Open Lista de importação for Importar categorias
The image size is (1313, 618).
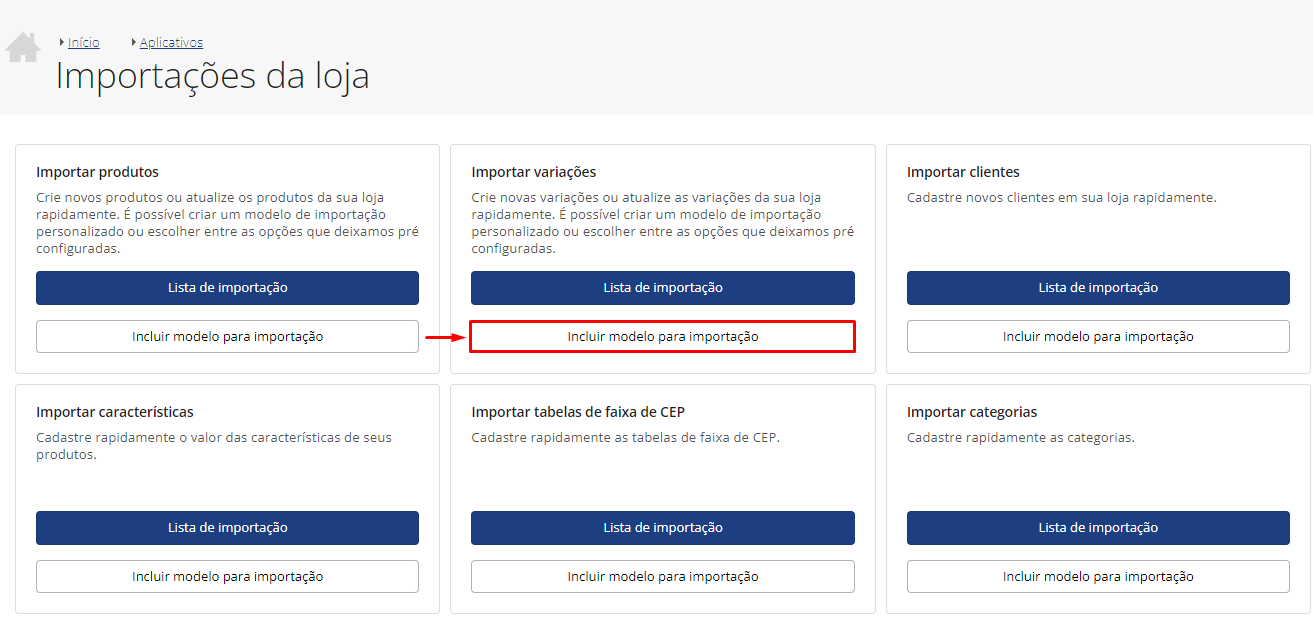click(1098, 528)
